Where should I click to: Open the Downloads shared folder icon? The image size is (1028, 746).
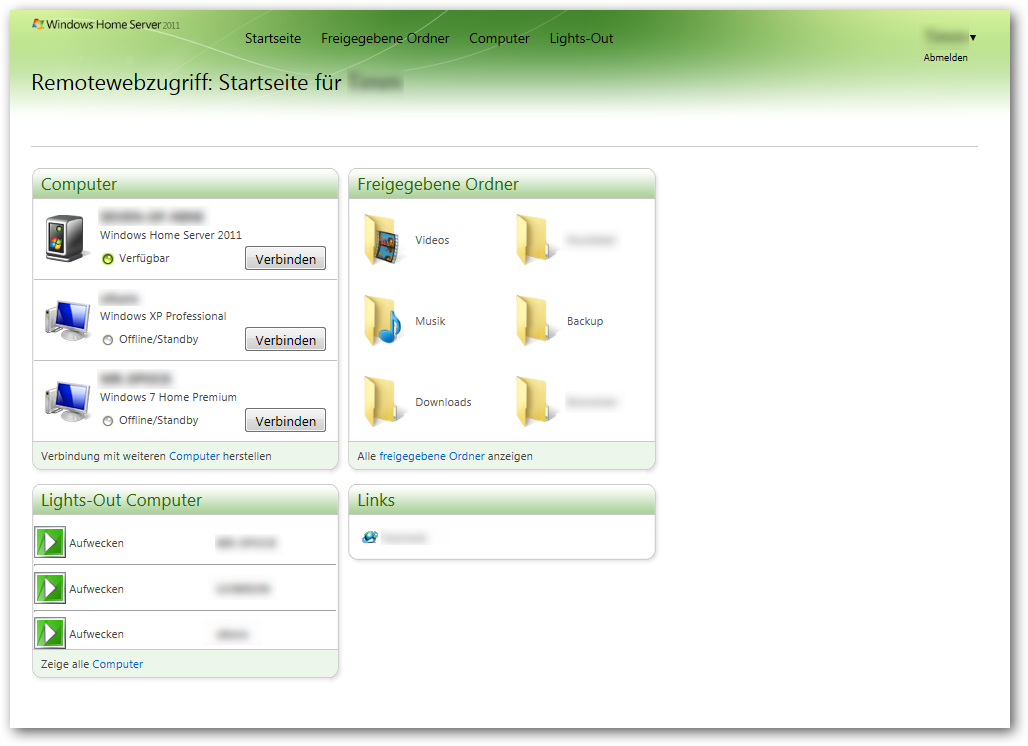pyautogui.click(x=382, y=402)
